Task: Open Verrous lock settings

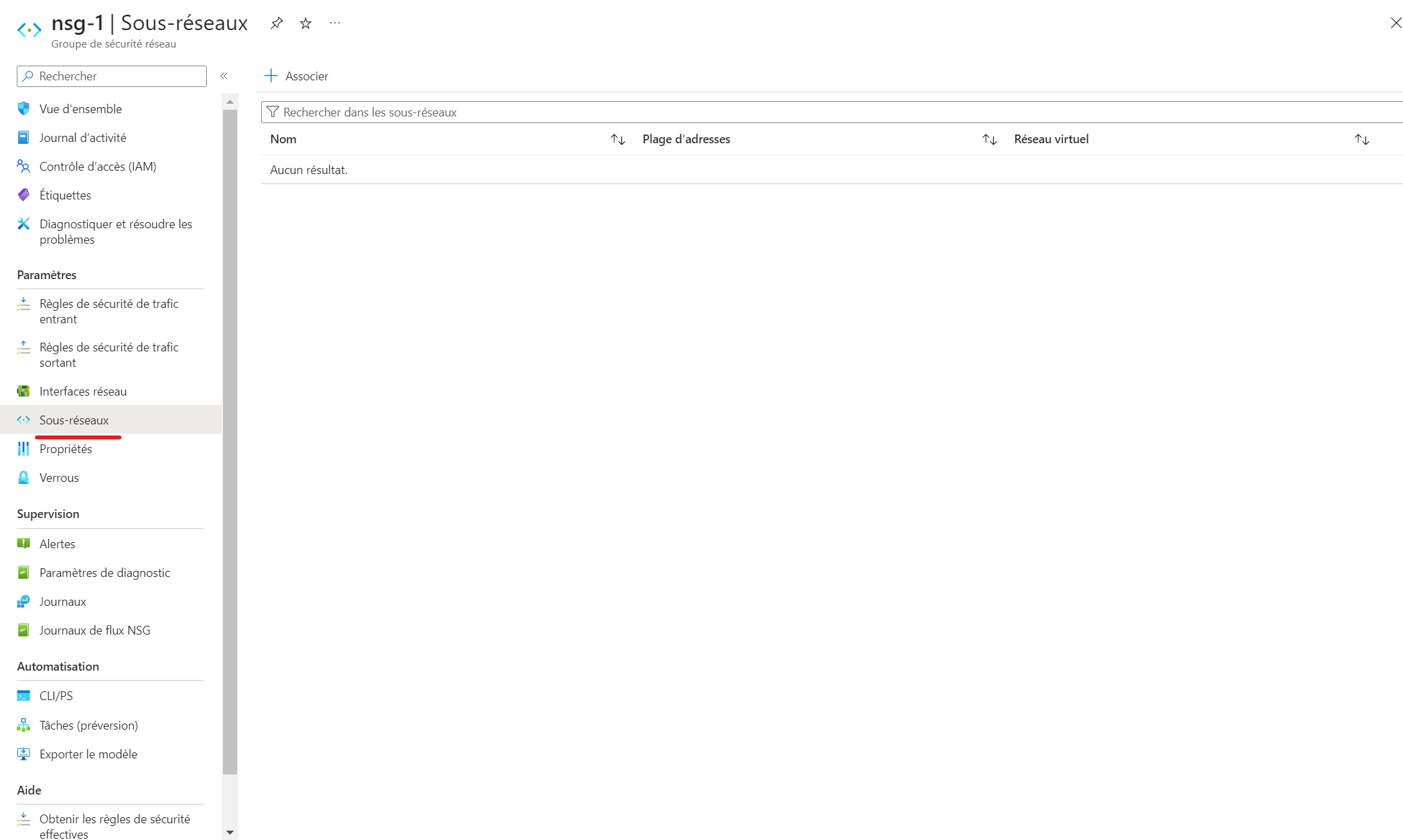Action: point(59,478)
